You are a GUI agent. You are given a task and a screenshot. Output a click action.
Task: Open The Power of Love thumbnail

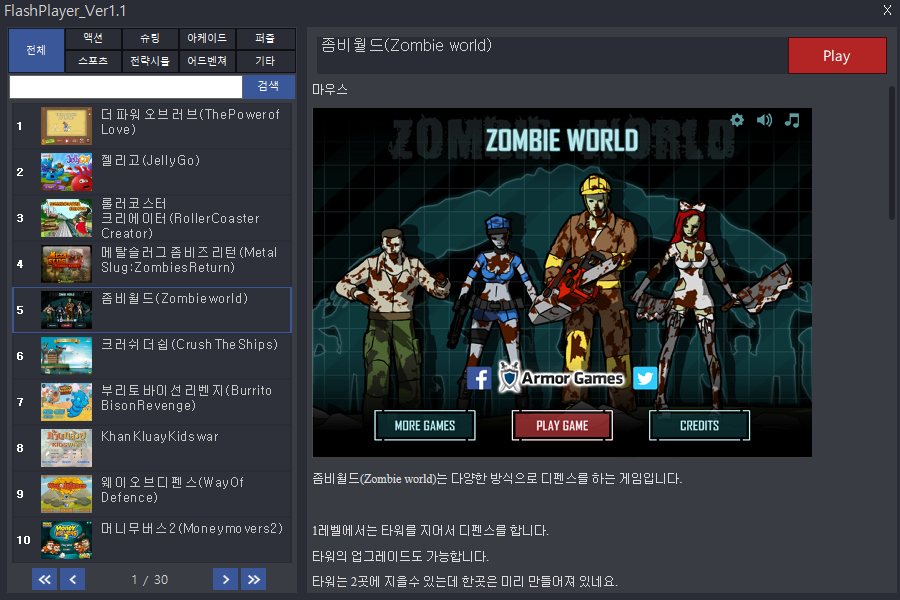point(67,126)
